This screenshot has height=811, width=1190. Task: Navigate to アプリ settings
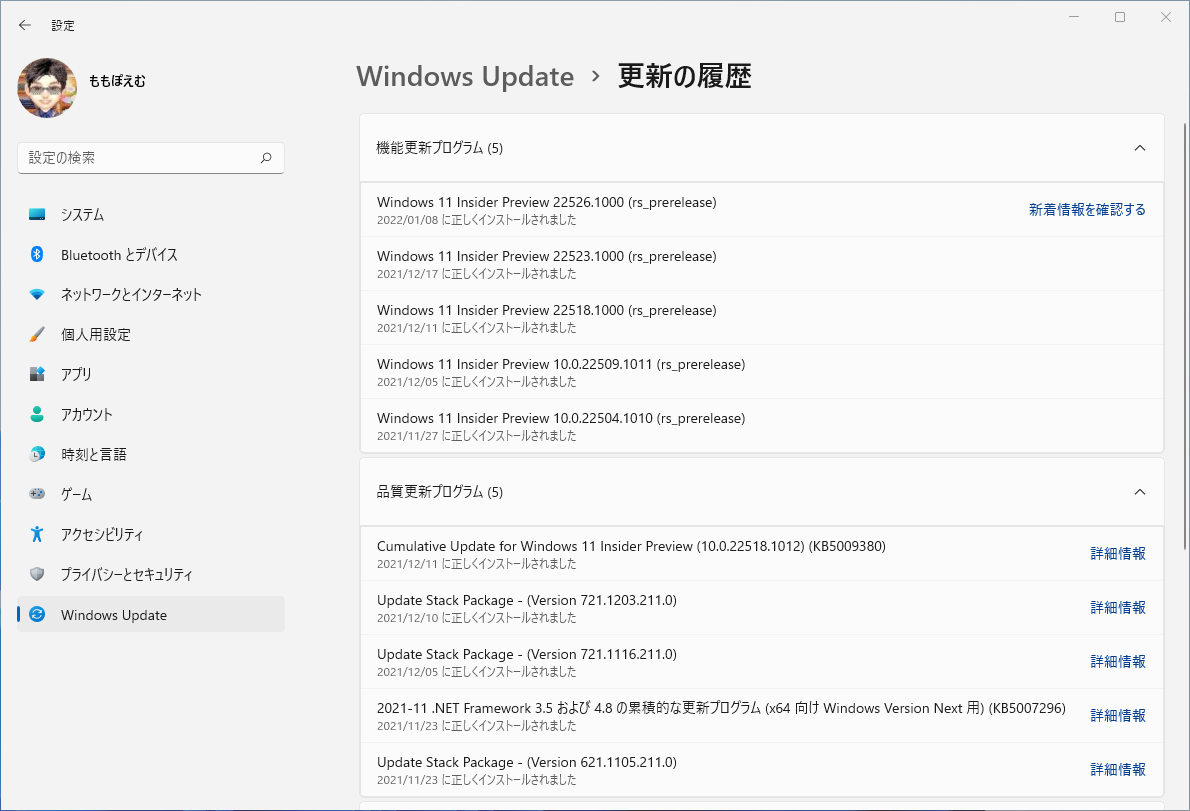pos(151,374)
